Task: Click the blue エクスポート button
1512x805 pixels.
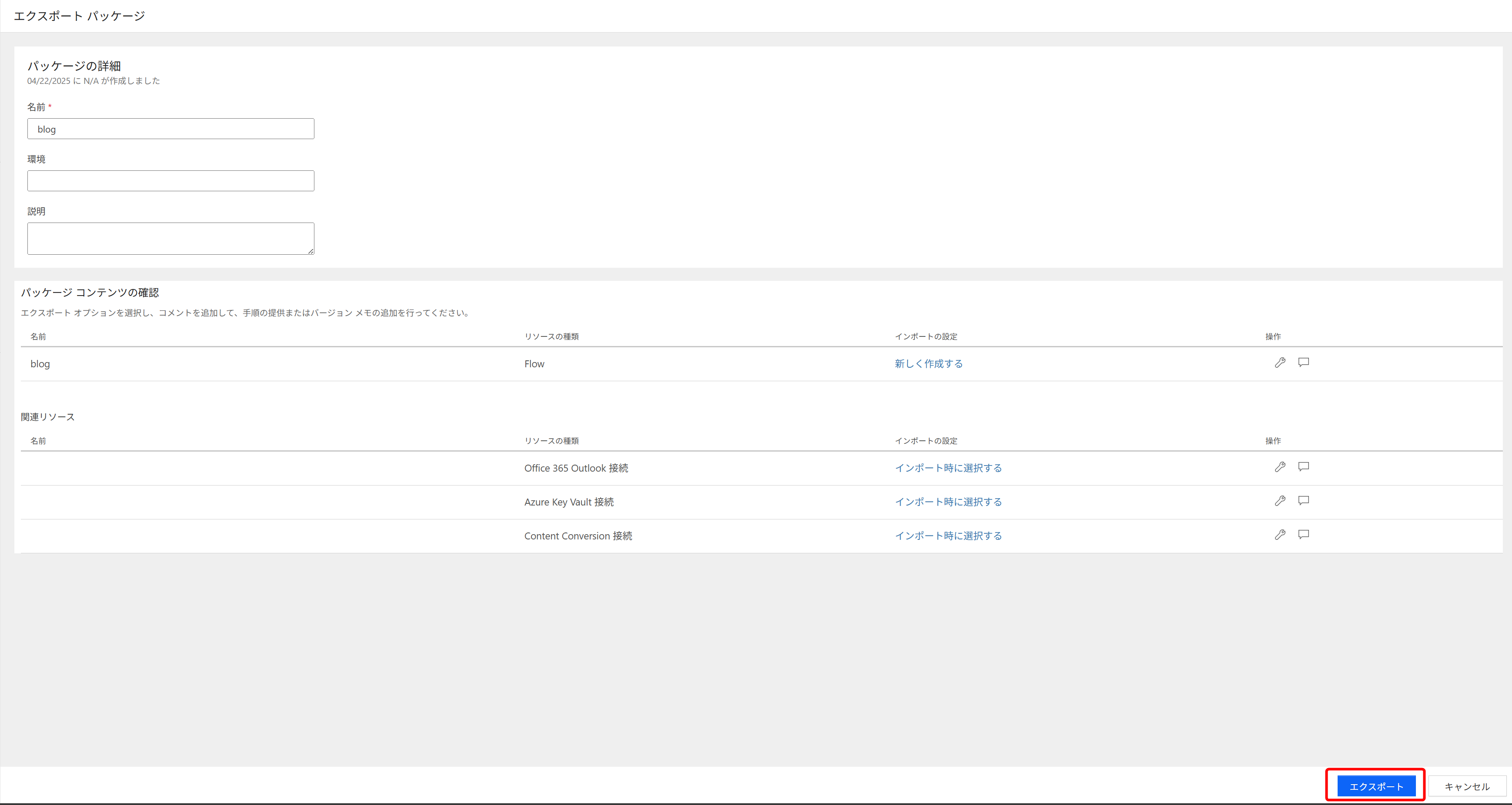Action: [x=1376, y=786]
